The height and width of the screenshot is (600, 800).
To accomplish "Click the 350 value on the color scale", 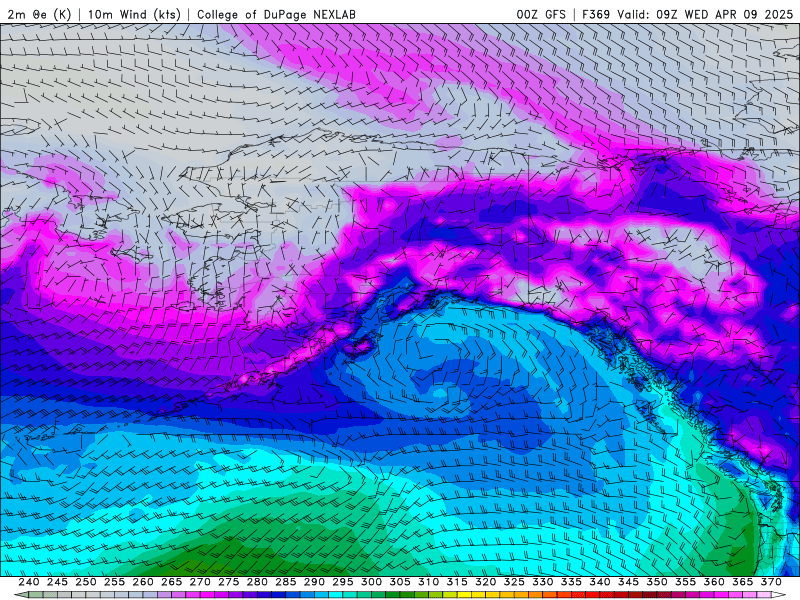I will tap(657, 582).
